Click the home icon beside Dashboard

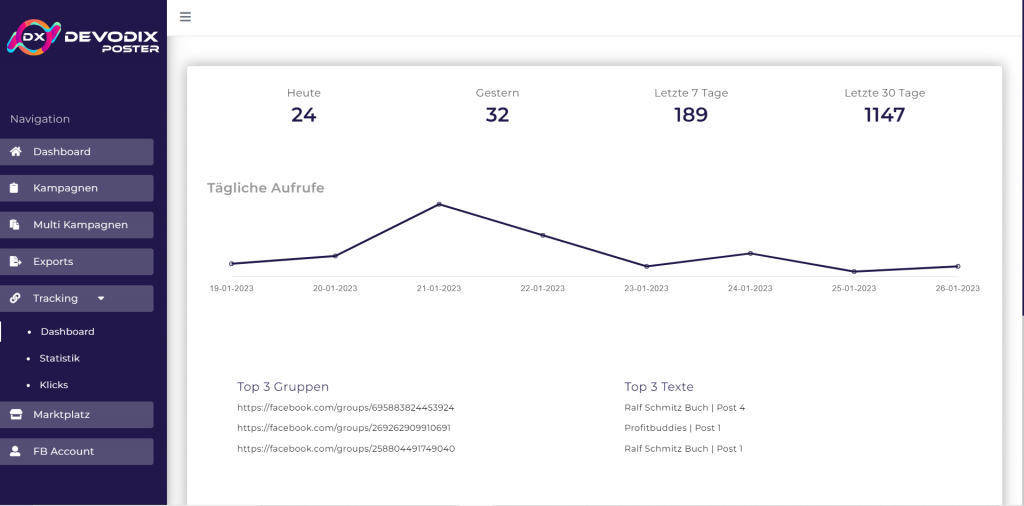point(15,152)
